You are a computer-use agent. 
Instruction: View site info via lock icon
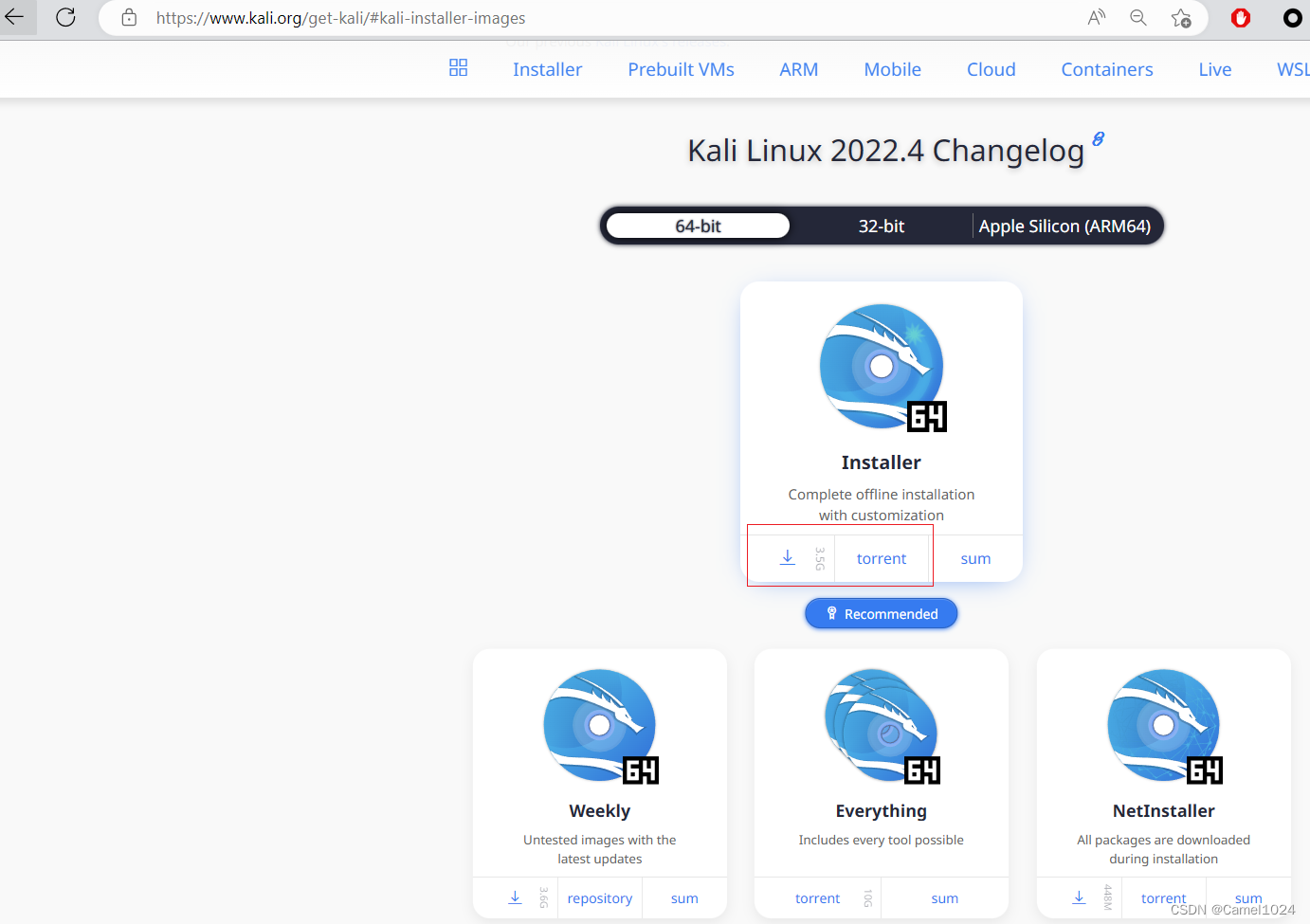pyautogui.click(x=129, y=18)
